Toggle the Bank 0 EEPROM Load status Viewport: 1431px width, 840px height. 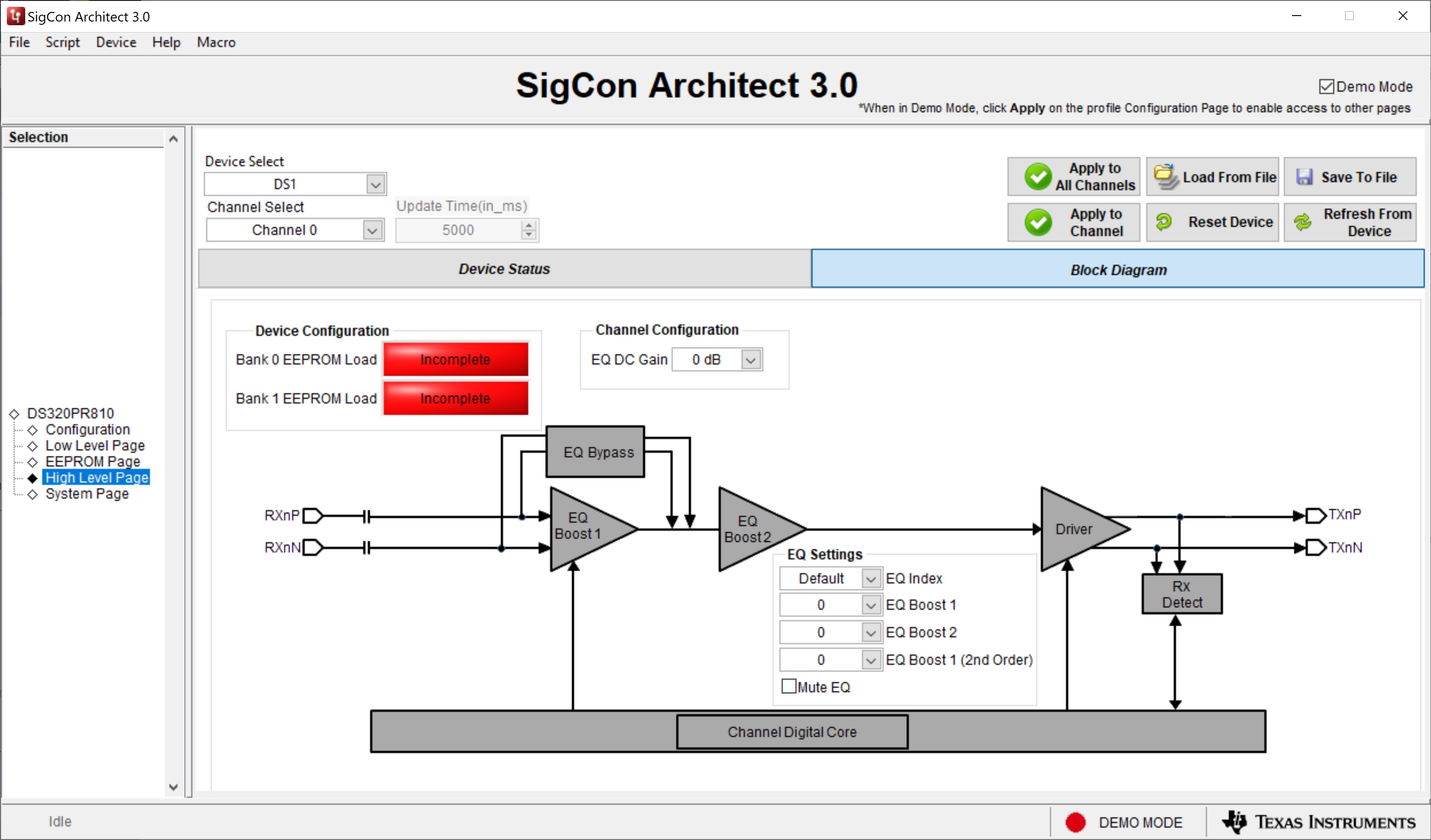coord(455,359)
